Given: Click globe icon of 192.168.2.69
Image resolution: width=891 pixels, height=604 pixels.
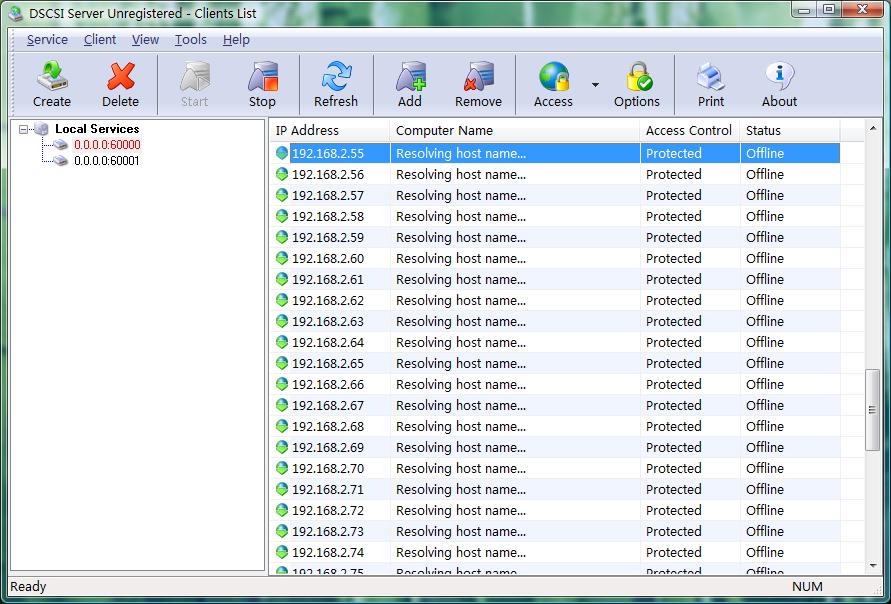Looking at the screenshot, I should [282, 447].
